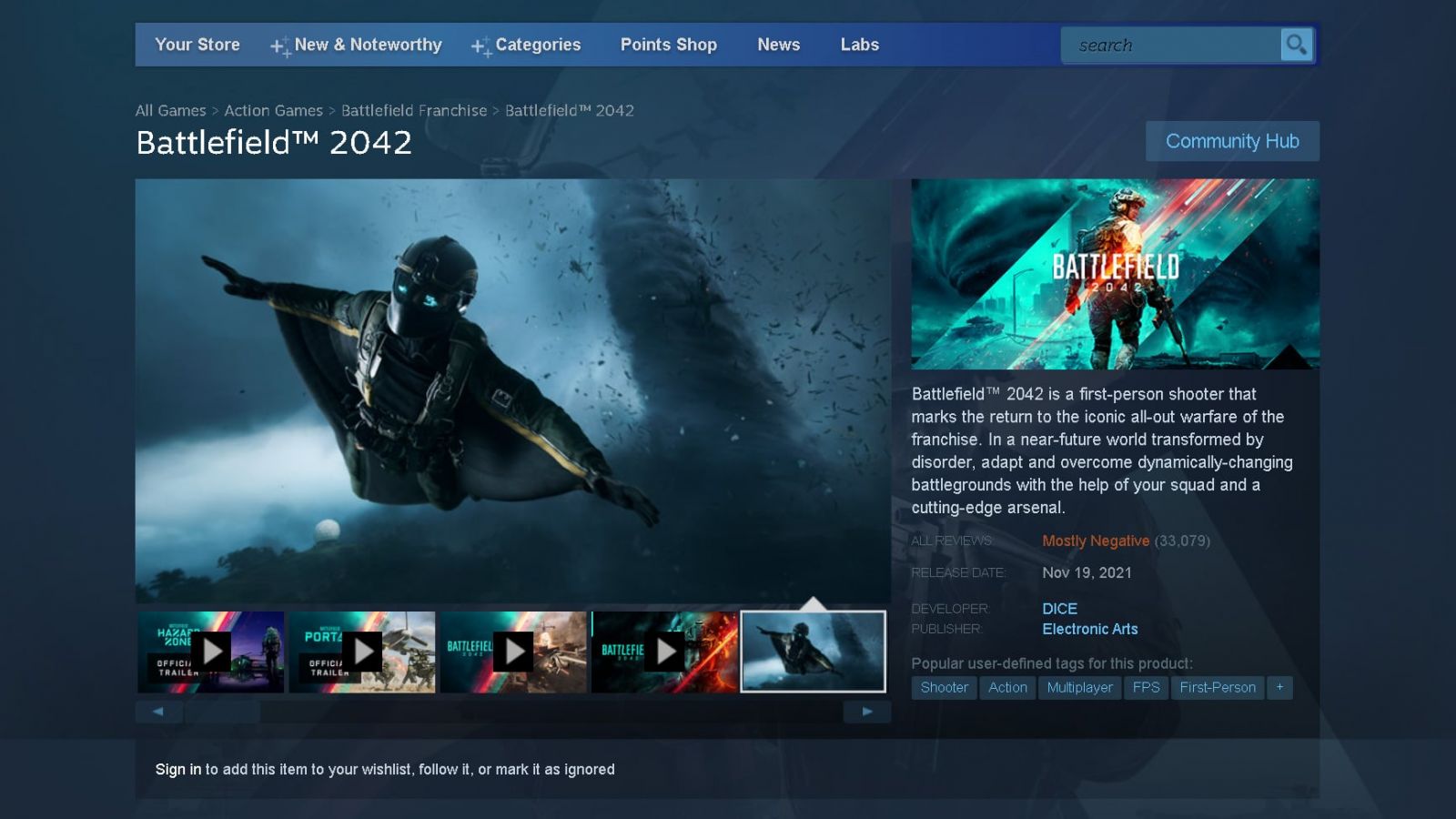Open the News section
1456x819 pixels.
[x=778, y=45]
